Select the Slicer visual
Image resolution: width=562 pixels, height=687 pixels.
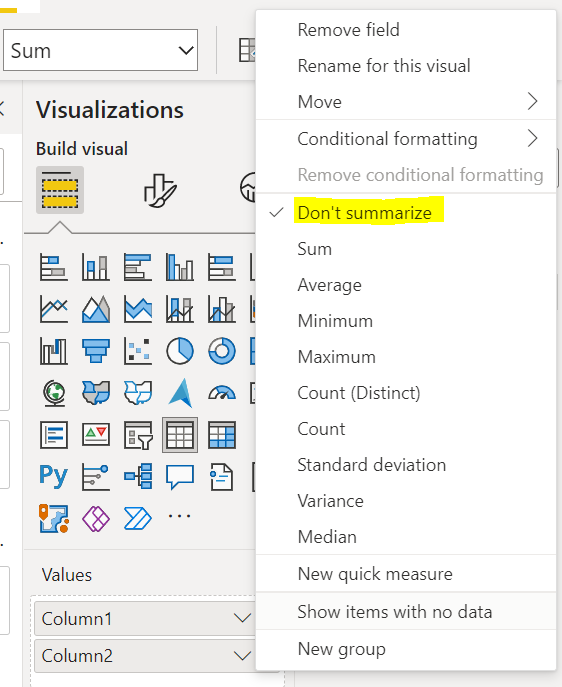138,435
